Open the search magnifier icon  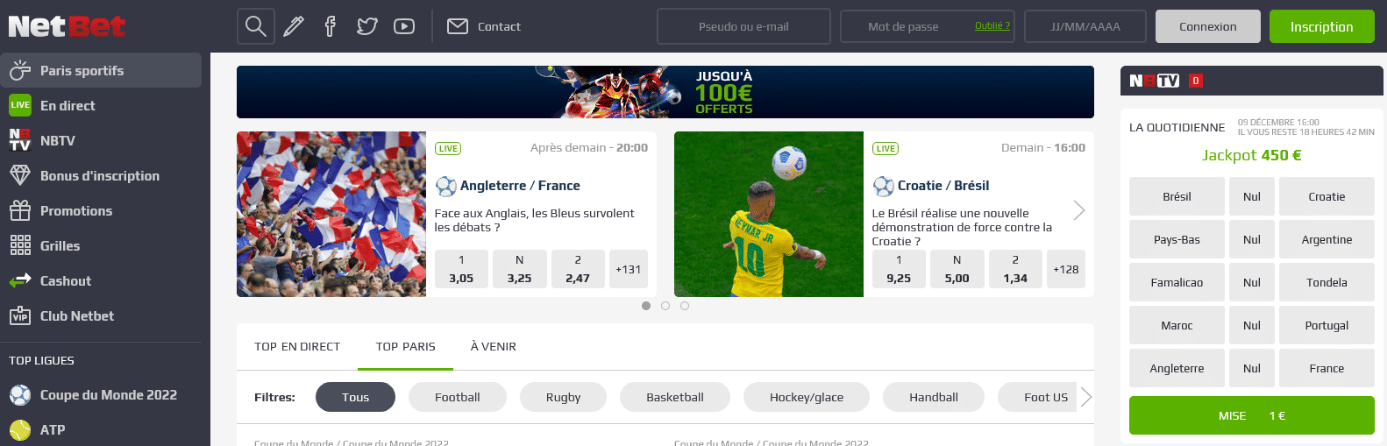[x=256, y=26]
